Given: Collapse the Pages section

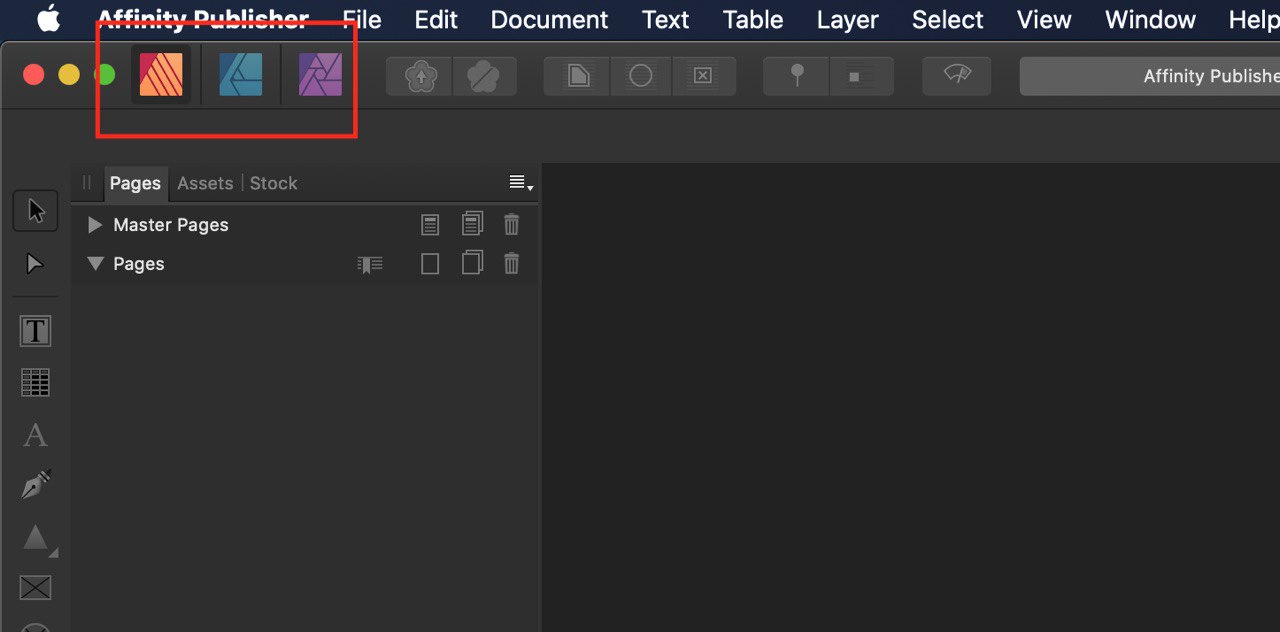Looking at the screenshot, I should pos(95,264).
